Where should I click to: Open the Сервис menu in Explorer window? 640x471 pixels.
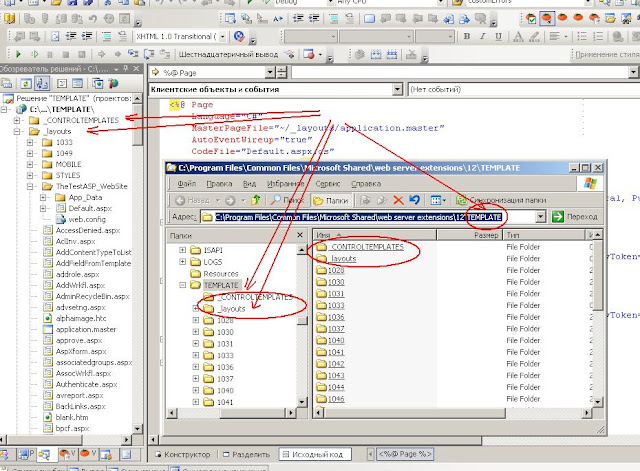pyautogui.click(x=328, y=184)
